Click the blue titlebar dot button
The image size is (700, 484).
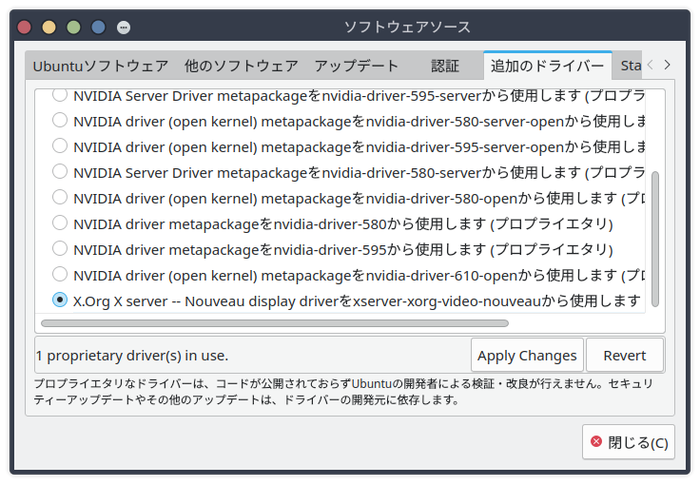click(98, 27)
